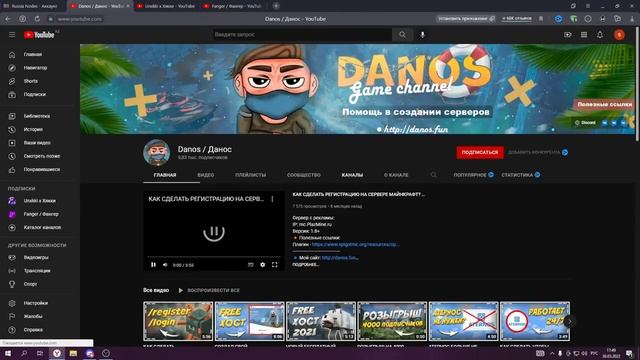The width and height of the screenshot is (640, 360).
Task: Open the featured video three-dot menu
Action: coord(272,199)
